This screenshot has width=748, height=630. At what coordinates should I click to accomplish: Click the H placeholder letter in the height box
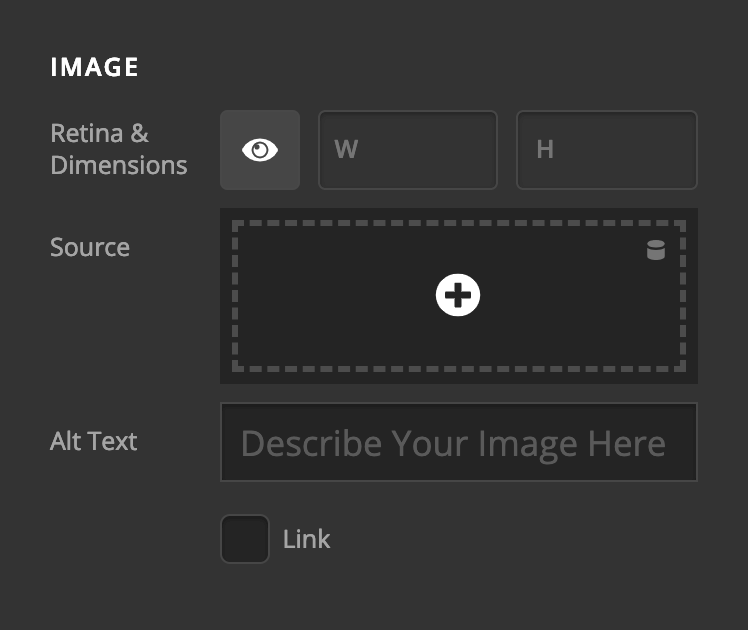point(545,150)
